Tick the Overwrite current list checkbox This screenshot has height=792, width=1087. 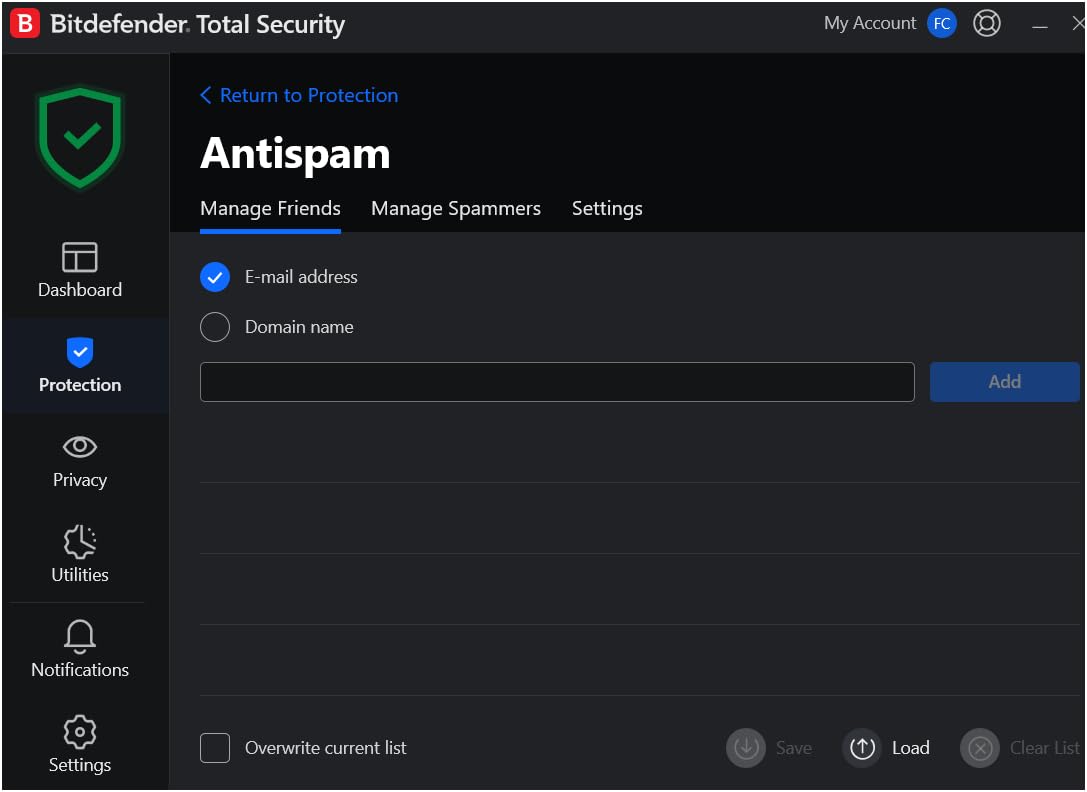click(215, 748)
